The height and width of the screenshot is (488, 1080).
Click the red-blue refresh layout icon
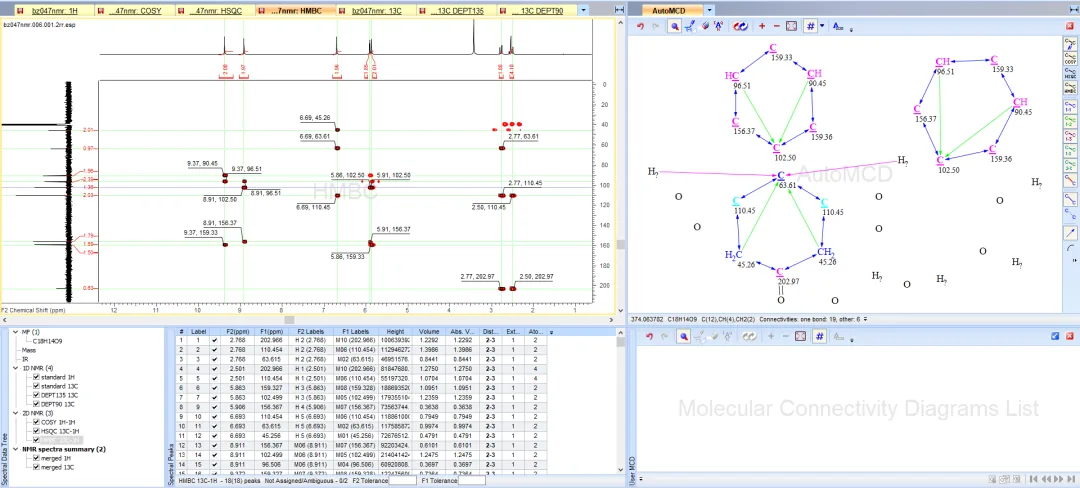pyautogui.click(x=740, y=26)
